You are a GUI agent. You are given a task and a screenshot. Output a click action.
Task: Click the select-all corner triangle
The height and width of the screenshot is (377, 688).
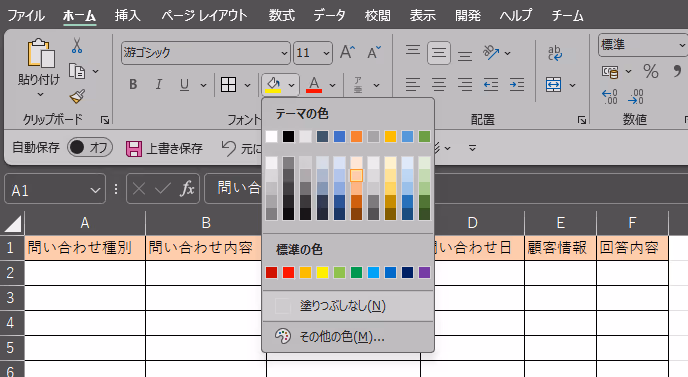click(13, 223)
